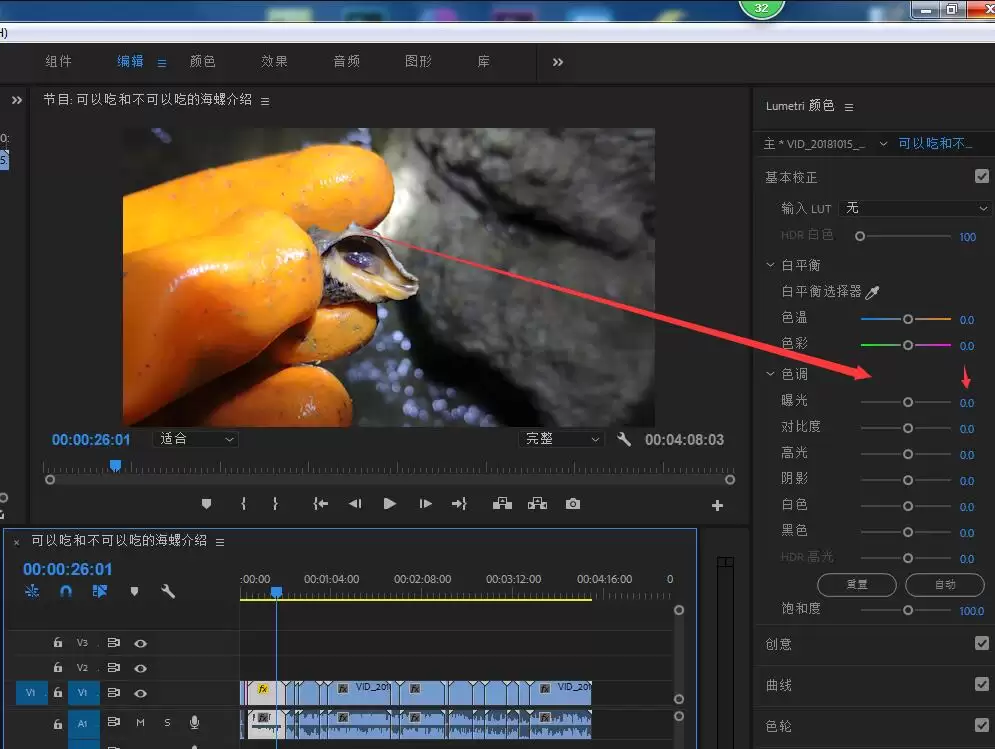Click voice-over record microphone on A1

[x=194, y=722]
